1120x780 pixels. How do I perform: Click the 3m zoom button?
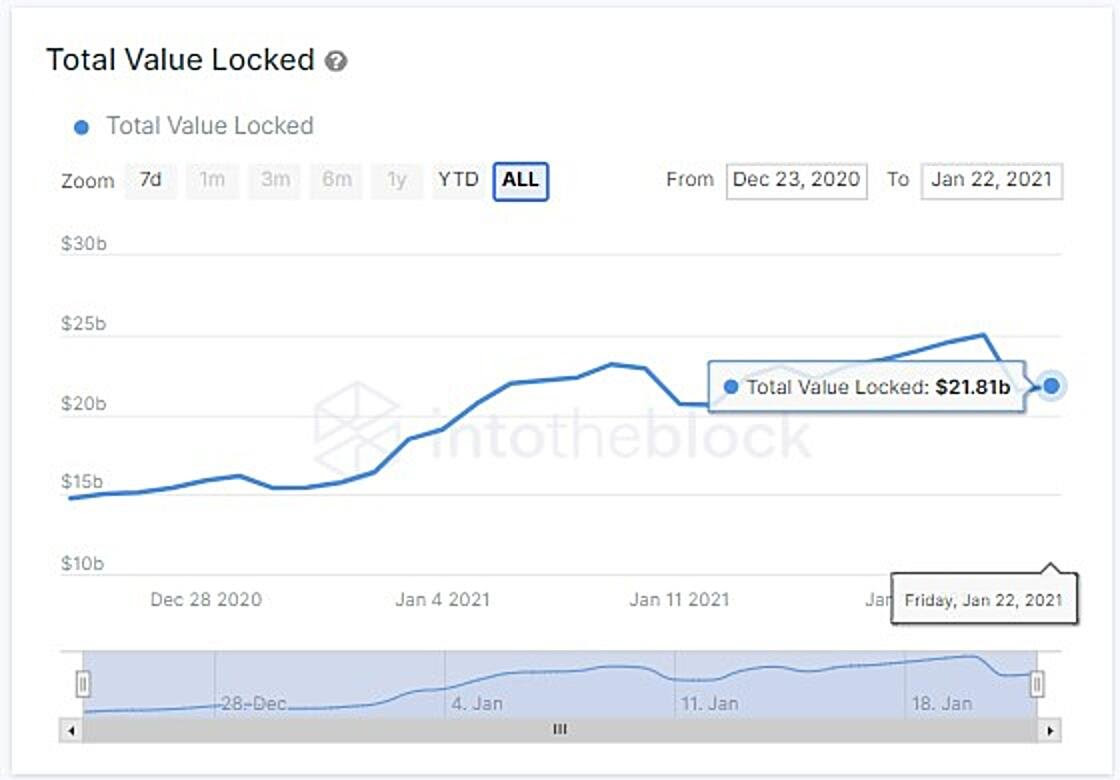tap(274, 181)
